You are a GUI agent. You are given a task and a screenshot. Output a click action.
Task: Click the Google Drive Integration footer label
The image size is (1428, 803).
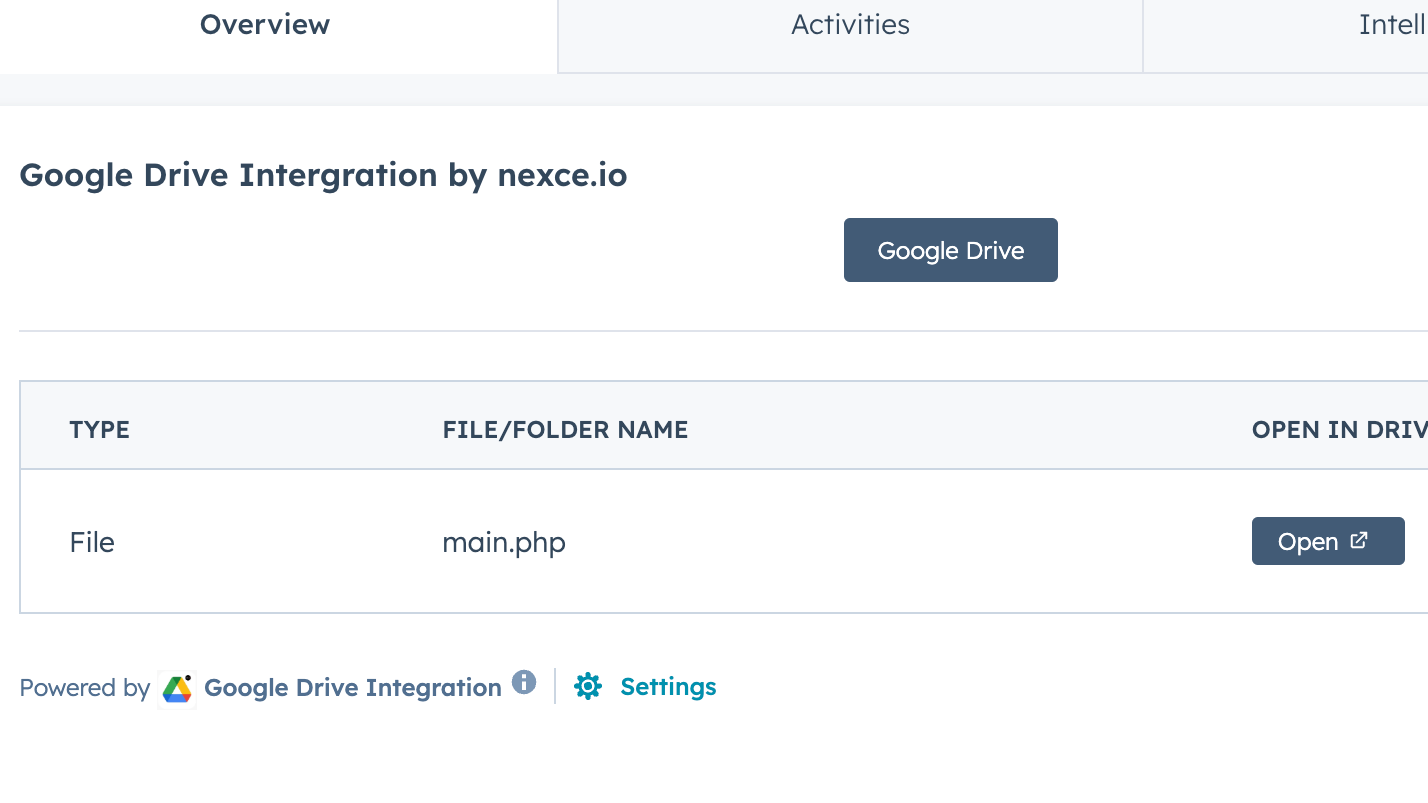[x=352, y=688]
